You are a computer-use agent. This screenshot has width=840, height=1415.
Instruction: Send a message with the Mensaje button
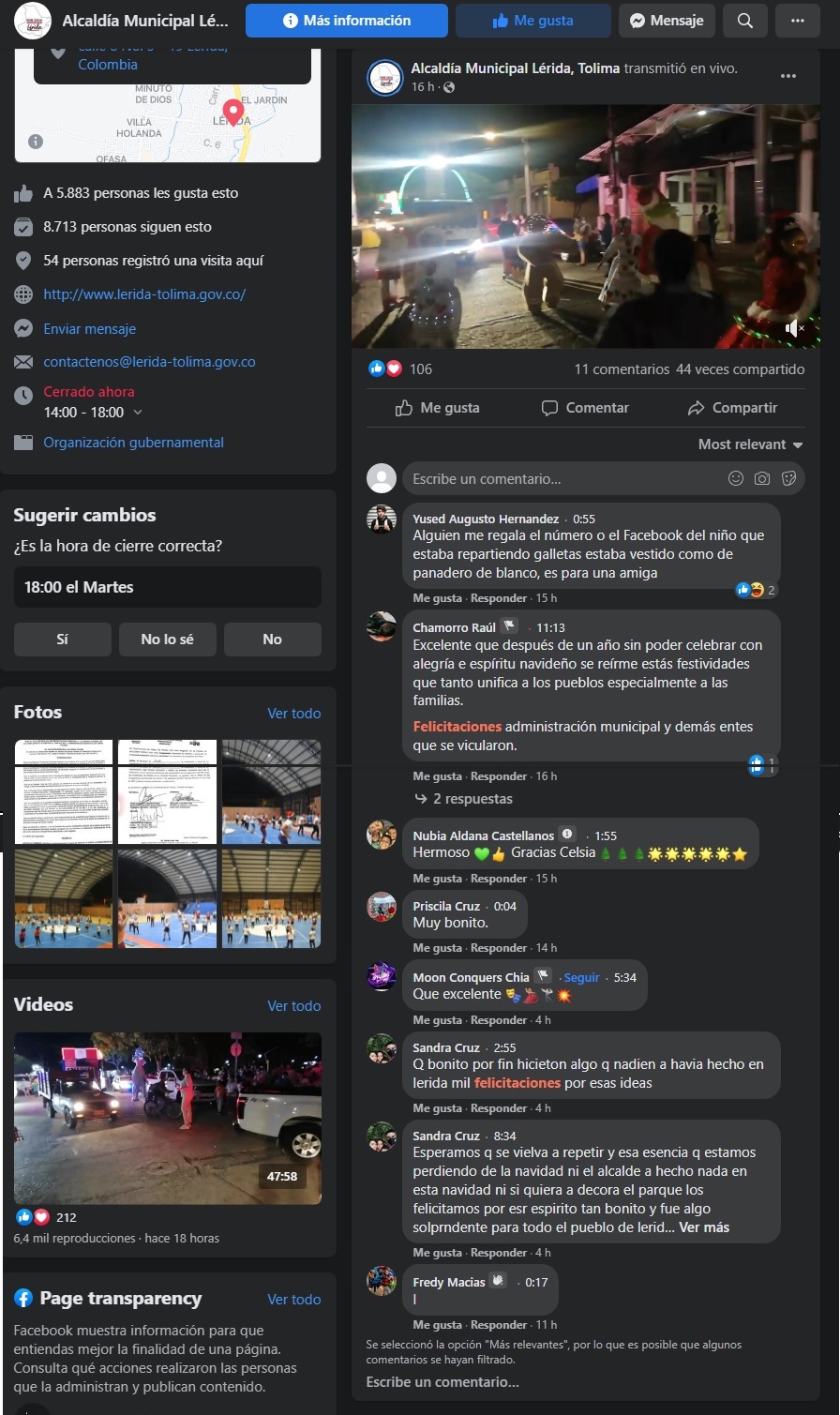click(667, 21)
